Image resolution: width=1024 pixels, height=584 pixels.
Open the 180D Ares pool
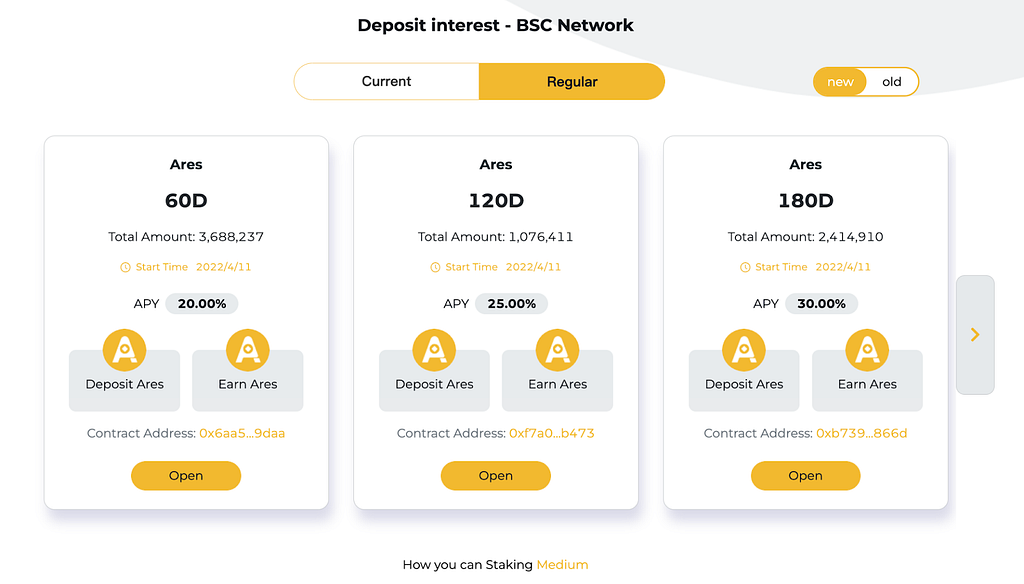[x=805, y=476]
